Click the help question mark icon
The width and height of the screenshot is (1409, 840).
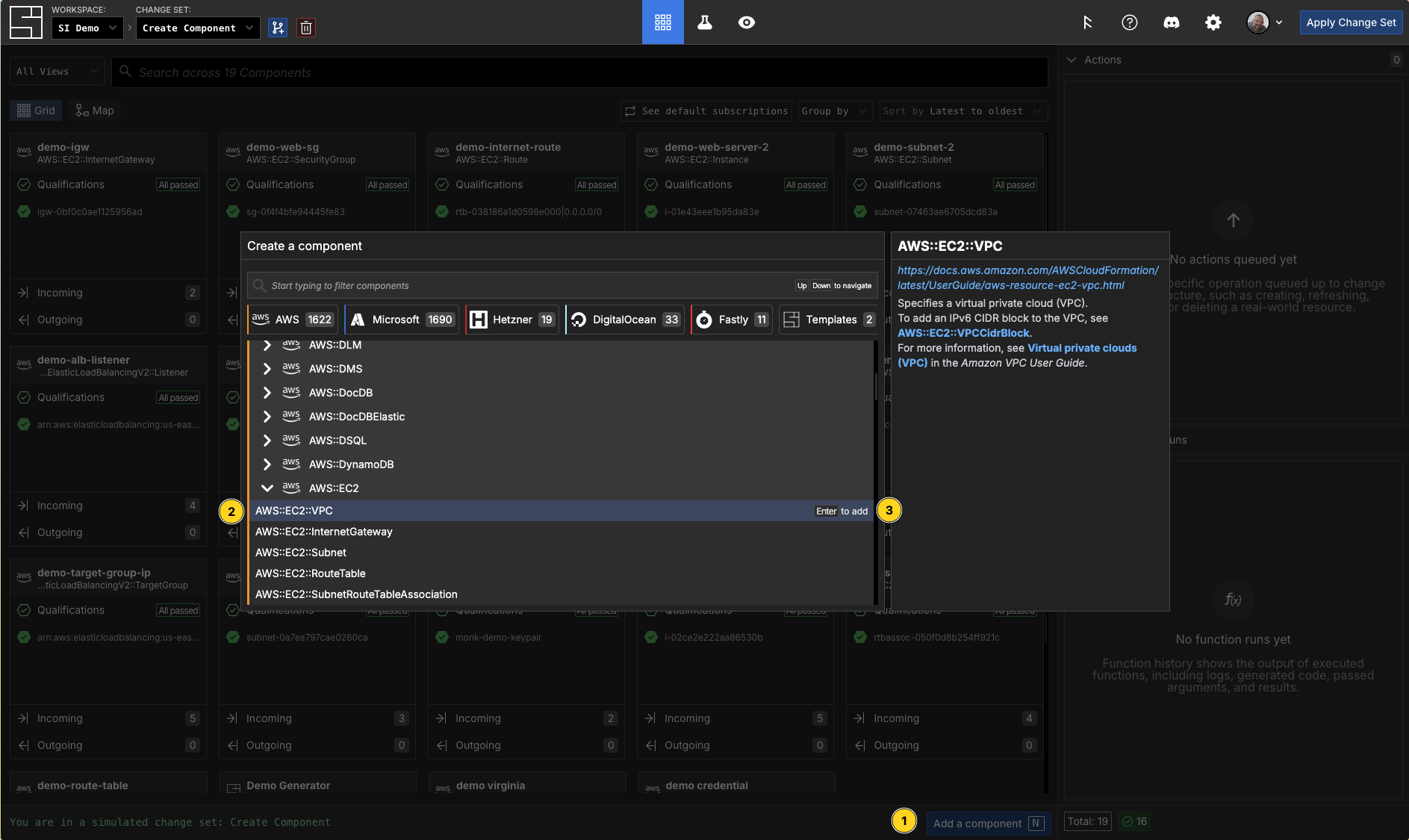(x=1130, y=22)
